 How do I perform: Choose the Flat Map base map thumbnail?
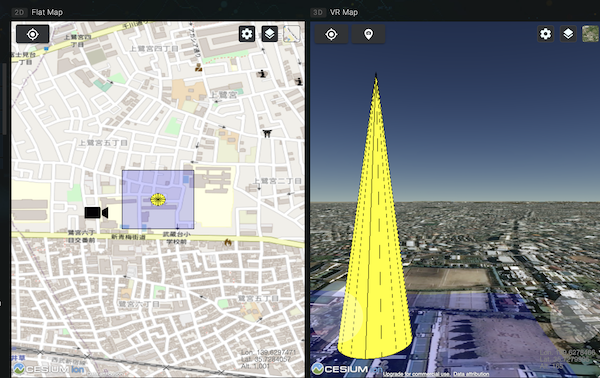pos(292,34)
